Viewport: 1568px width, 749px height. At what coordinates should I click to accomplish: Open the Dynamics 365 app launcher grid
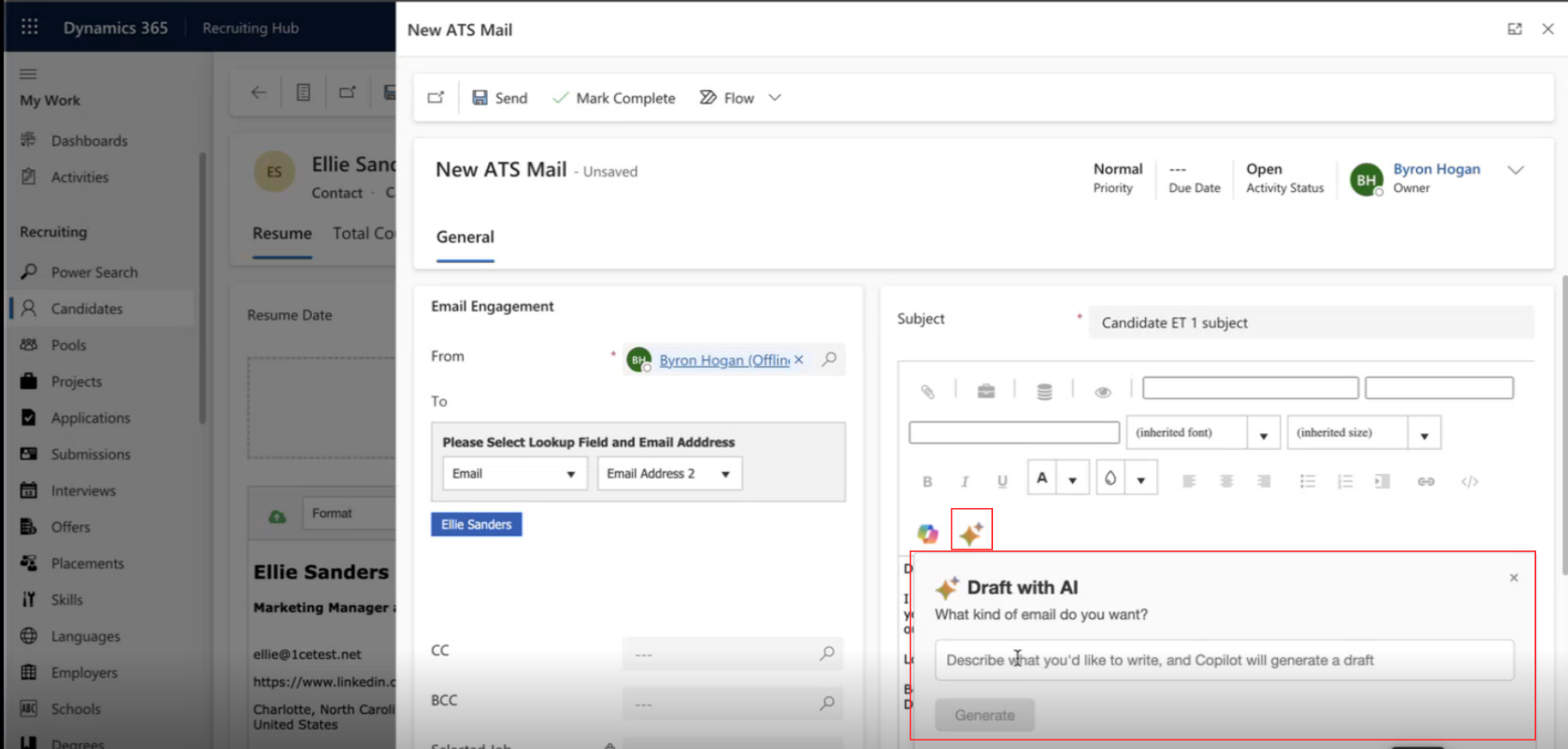pos(29,27)
